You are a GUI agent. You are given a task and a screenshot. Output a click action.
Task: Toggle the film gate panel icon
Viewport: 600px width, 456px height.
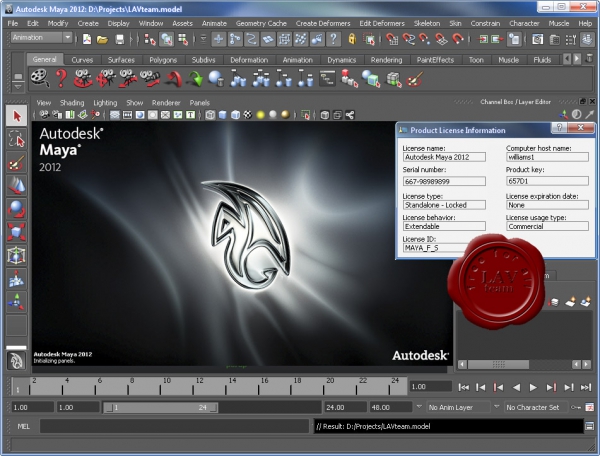127,115
